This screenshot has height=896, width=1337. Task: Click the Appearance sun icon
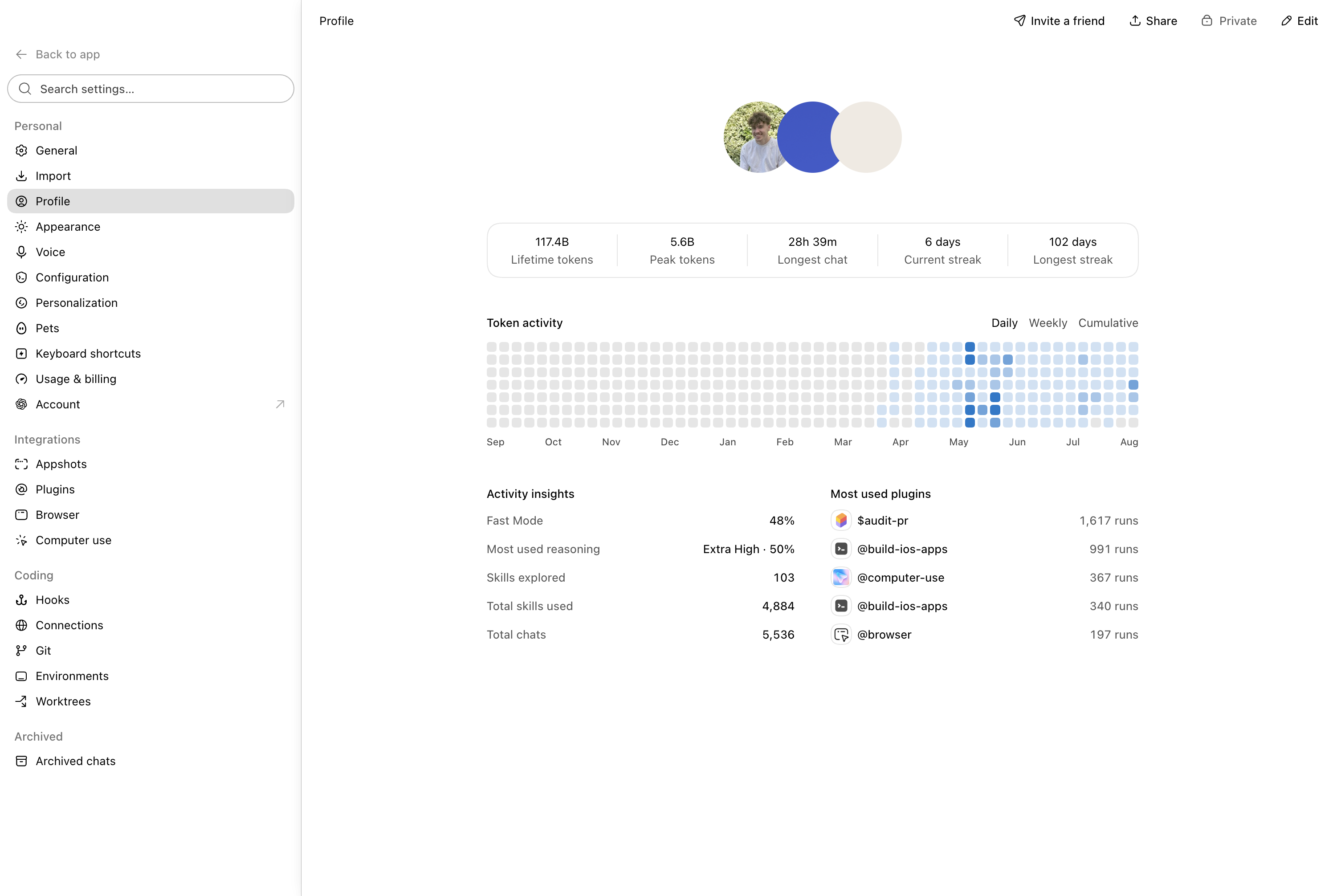21,227
